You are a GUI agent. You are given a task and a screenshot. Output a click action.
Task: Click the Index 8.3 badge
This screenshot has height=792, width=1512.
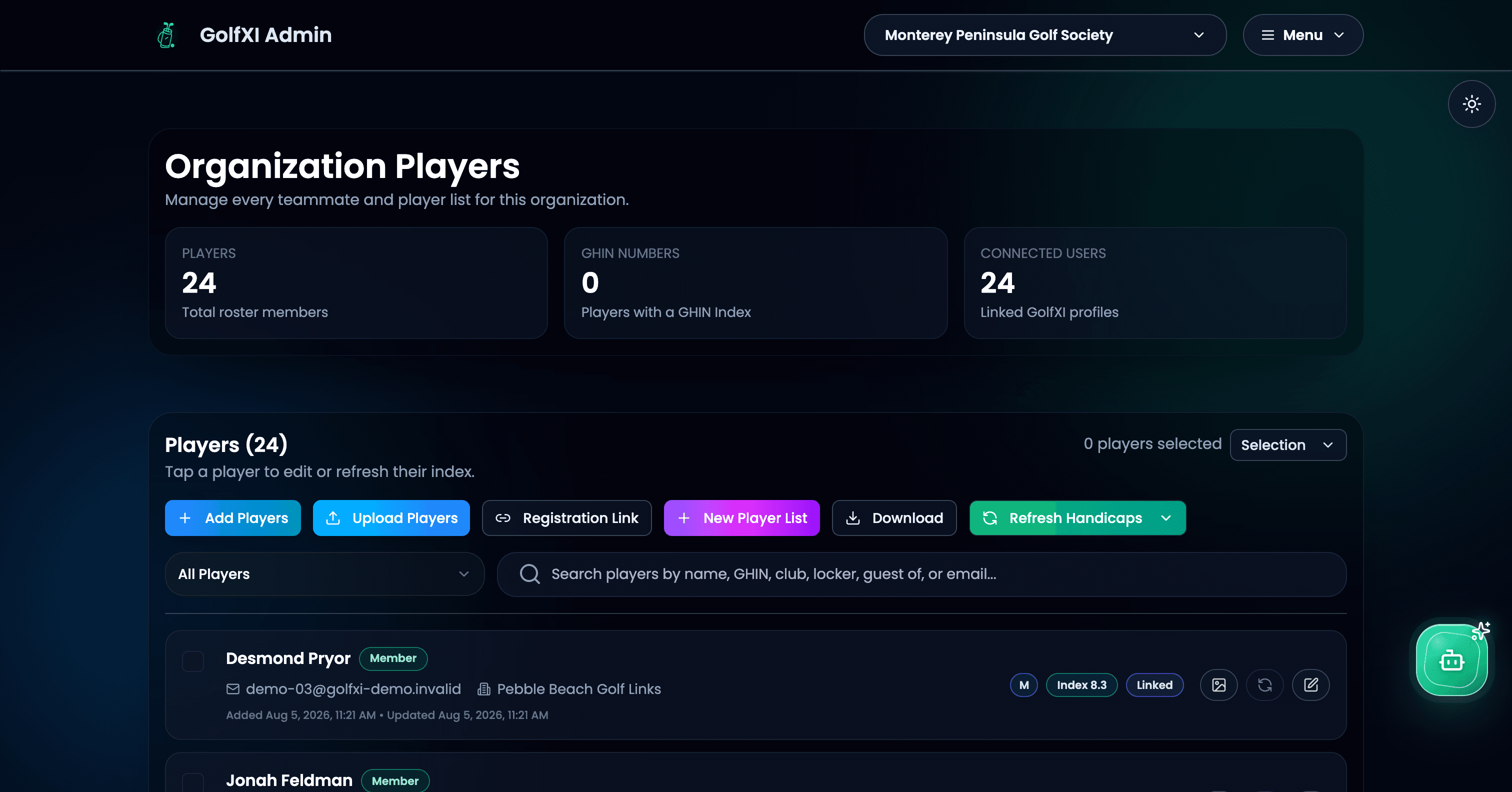click(1082, 685)
